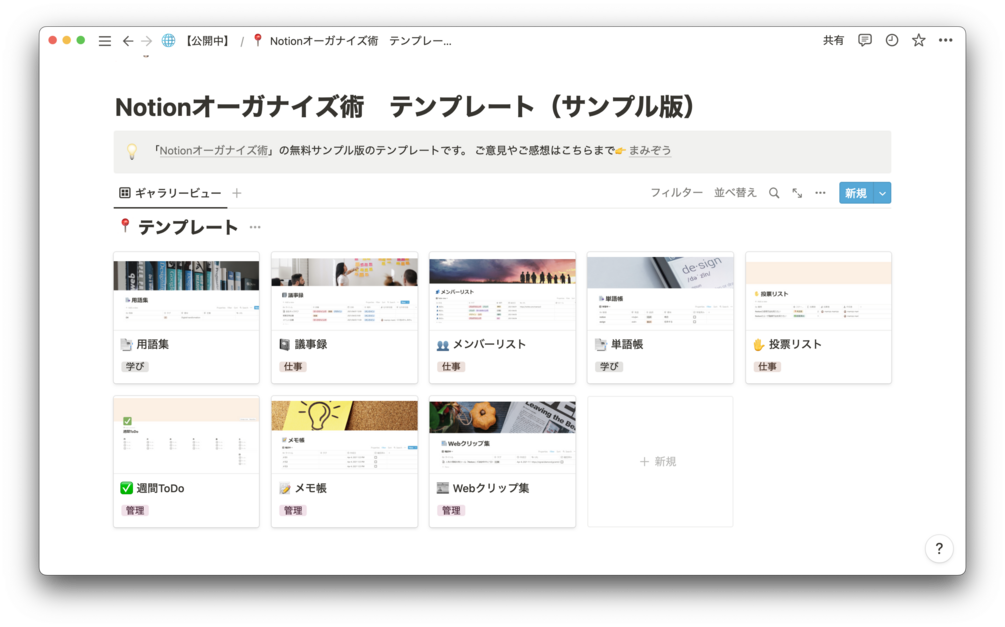Open the ellipsis next to テンプレート
The image size is (1005, 627).
click(x=255, y=227)
